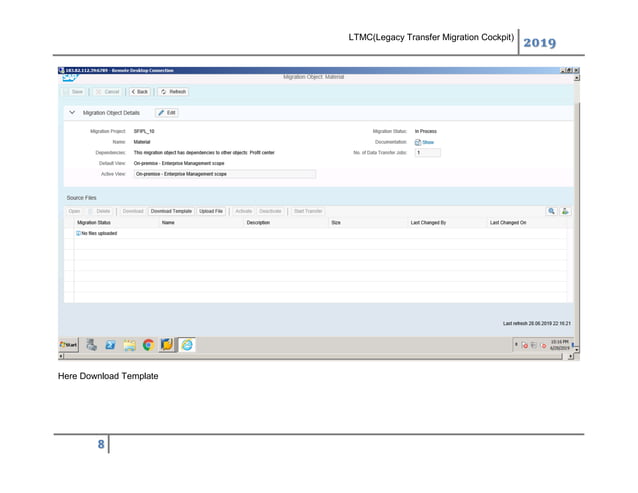Open Google Chrome from the taskbar
638x493 pixels.
pyautogui.click(x=148, y=344)
